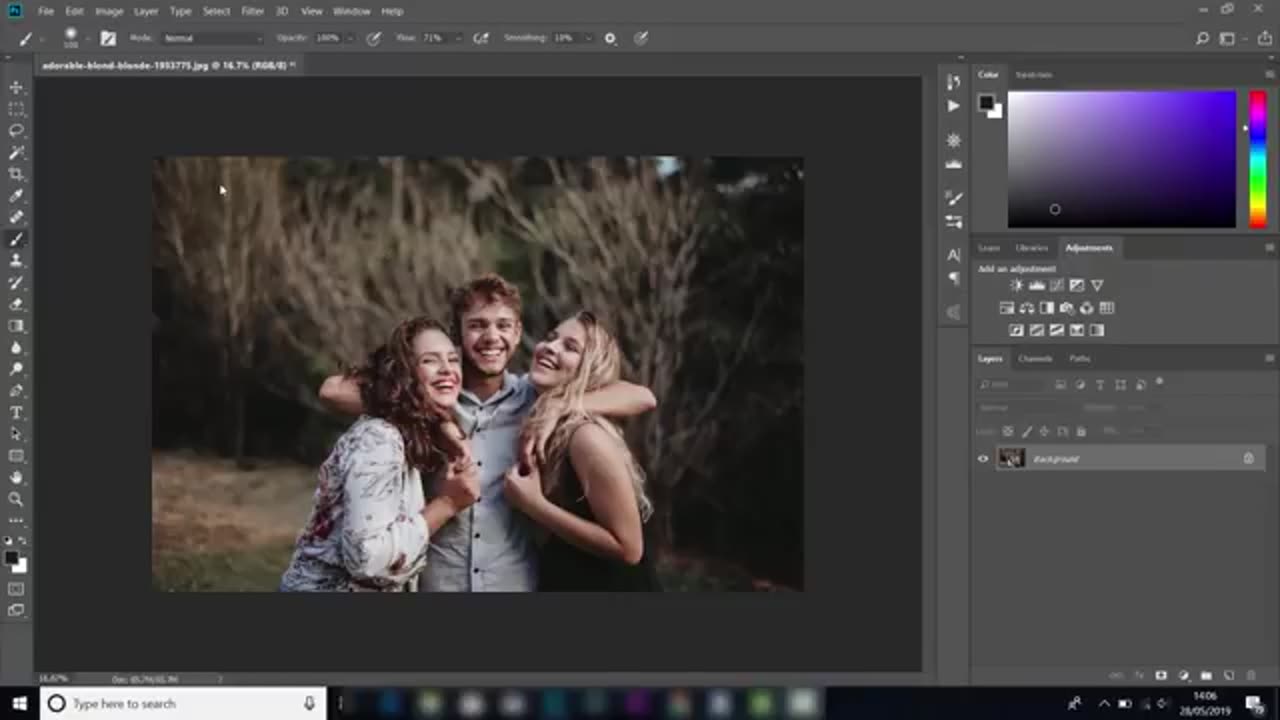The width and height of the screenshot is (1280, 720).
Task: Select the Crop tool
Action: (16, 174)
